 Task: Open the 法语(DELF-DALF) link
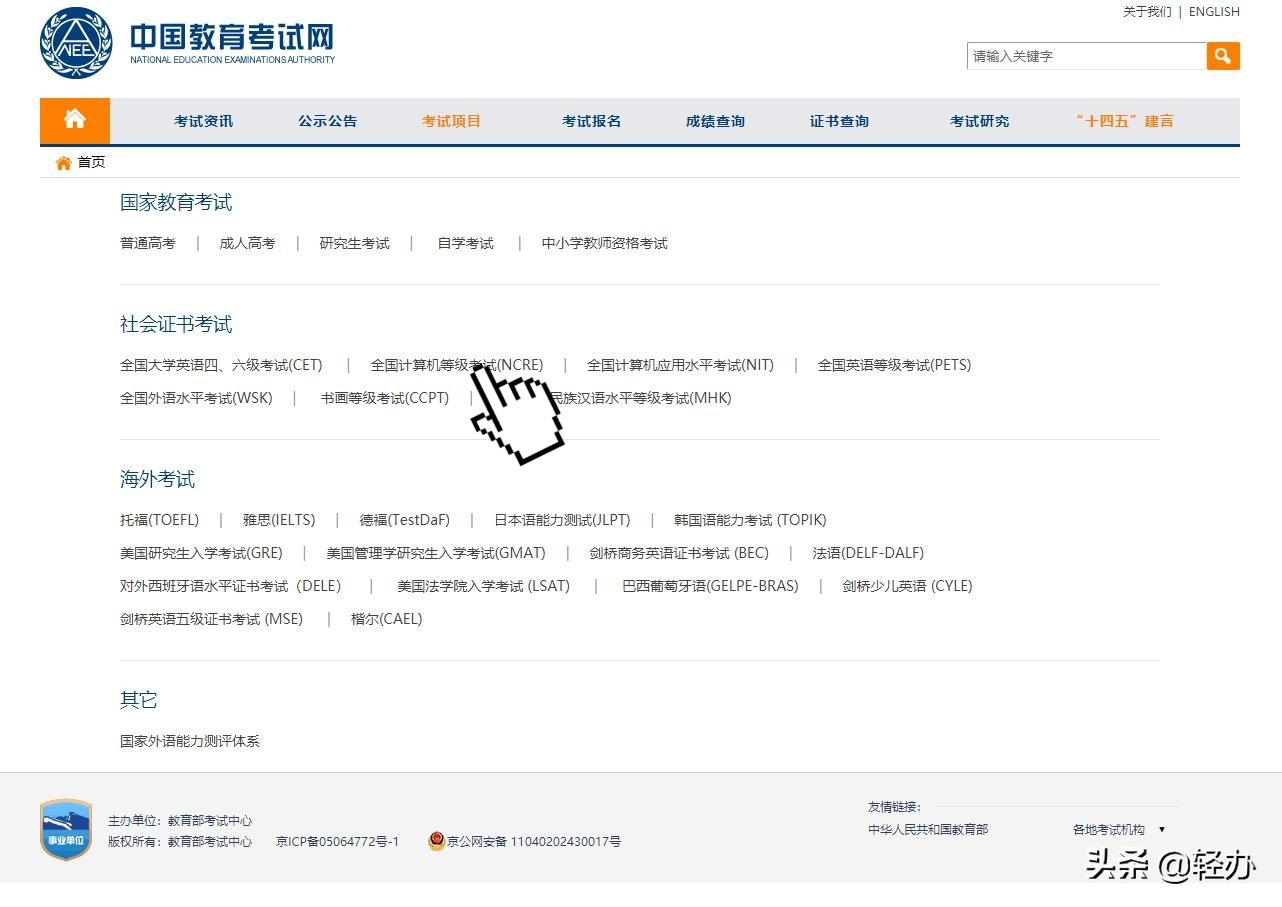(868, 553)
